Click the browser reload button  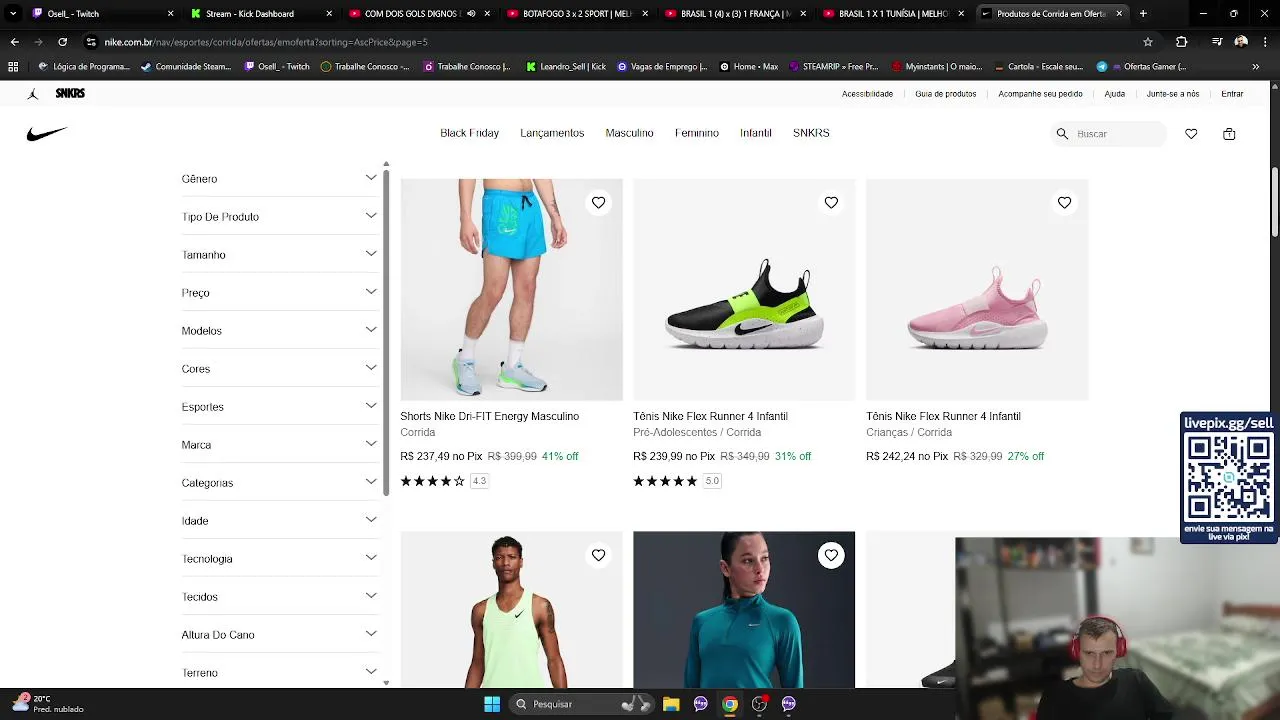pyautogui.click(x=62, y=42)
